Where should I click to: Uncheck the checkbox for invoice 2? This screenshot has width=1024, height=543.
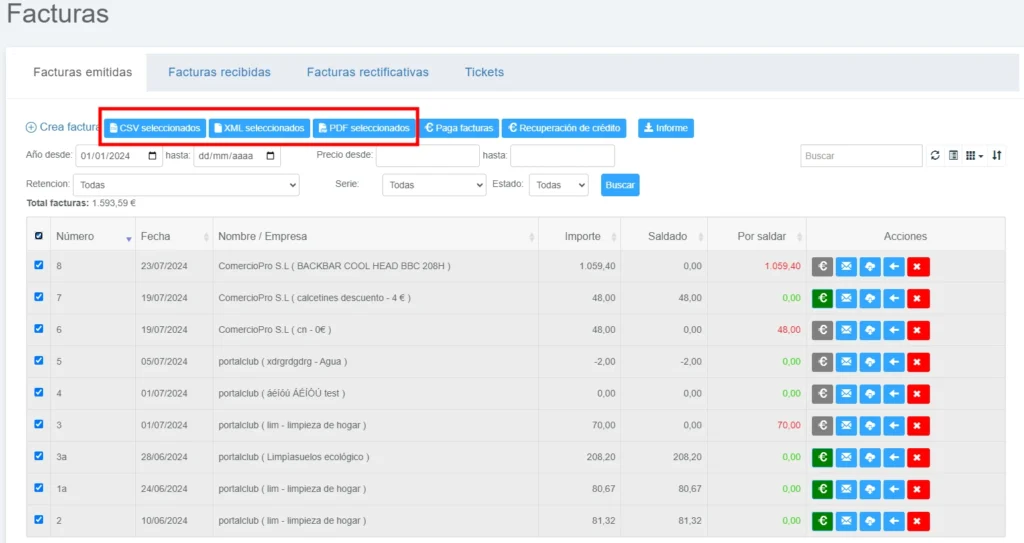point(39,519)
